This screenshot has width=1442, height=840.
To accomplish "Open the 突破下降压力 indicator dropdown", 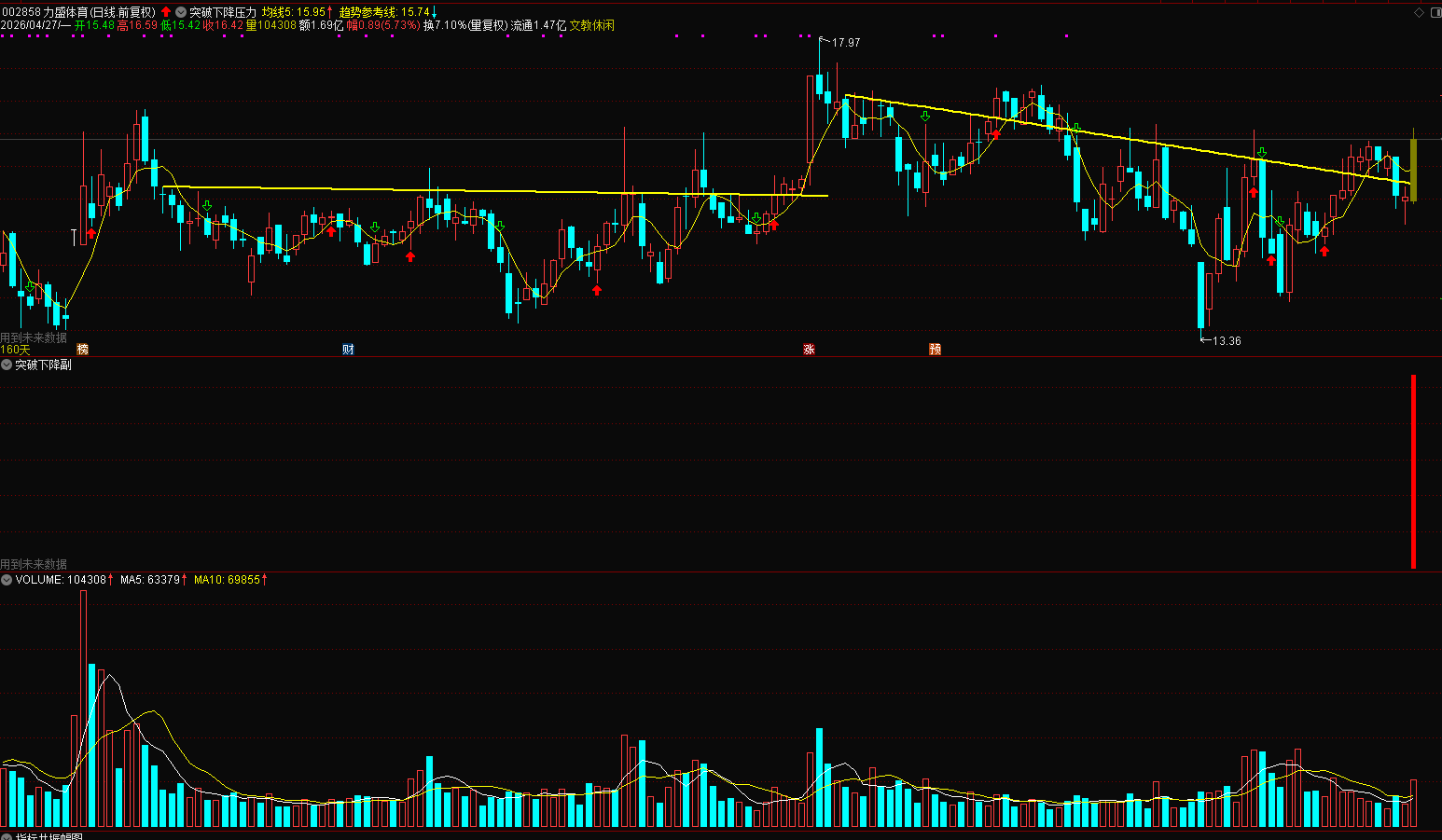I will point(181,12).
